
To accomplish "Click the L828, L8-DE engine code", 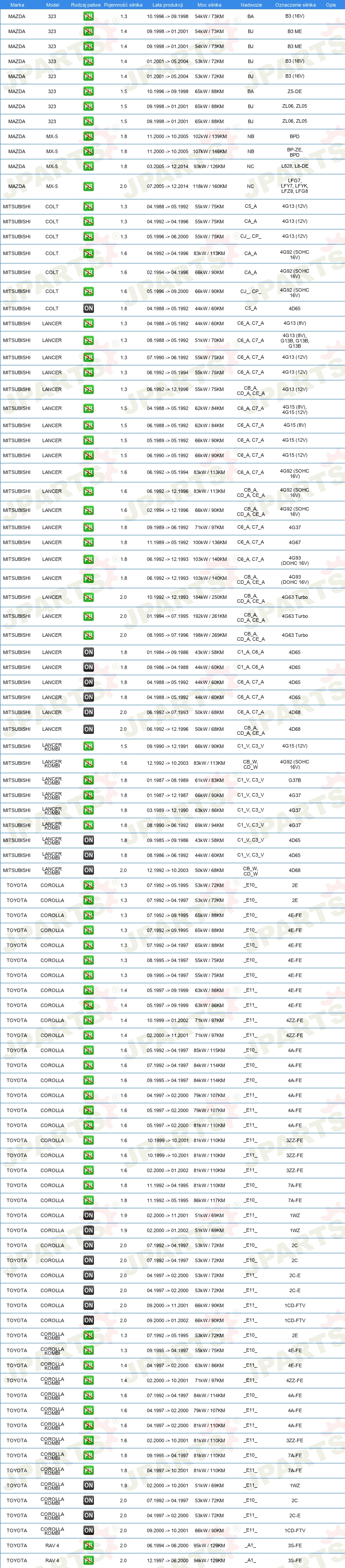I will click(x=295, y=166).
